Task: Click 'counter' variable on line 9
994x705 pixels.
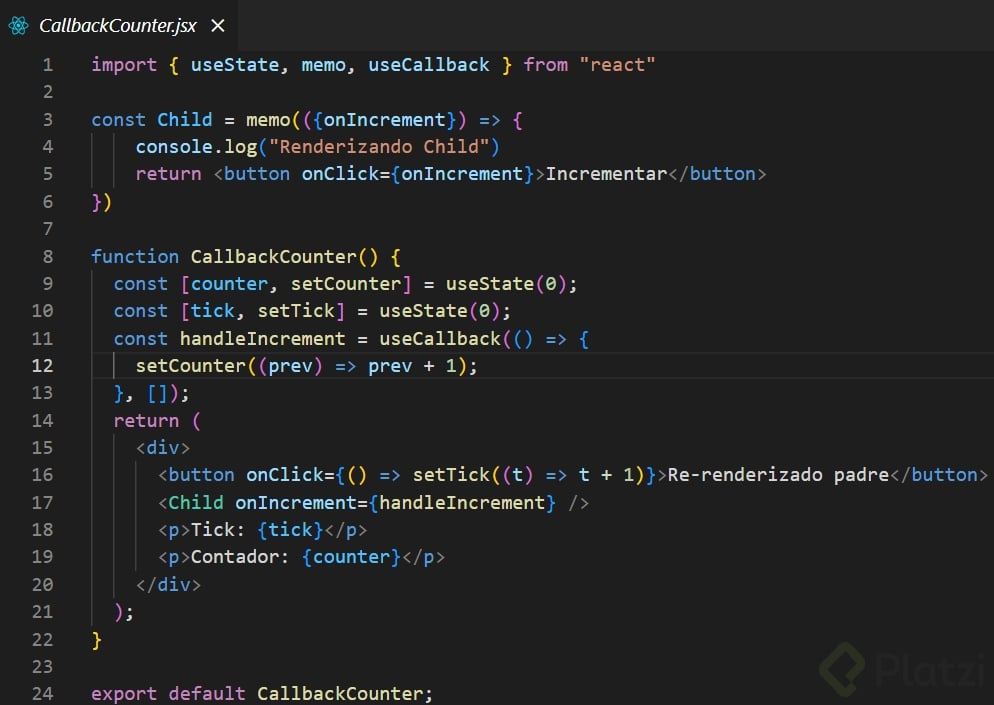Action: coord(229,284)
